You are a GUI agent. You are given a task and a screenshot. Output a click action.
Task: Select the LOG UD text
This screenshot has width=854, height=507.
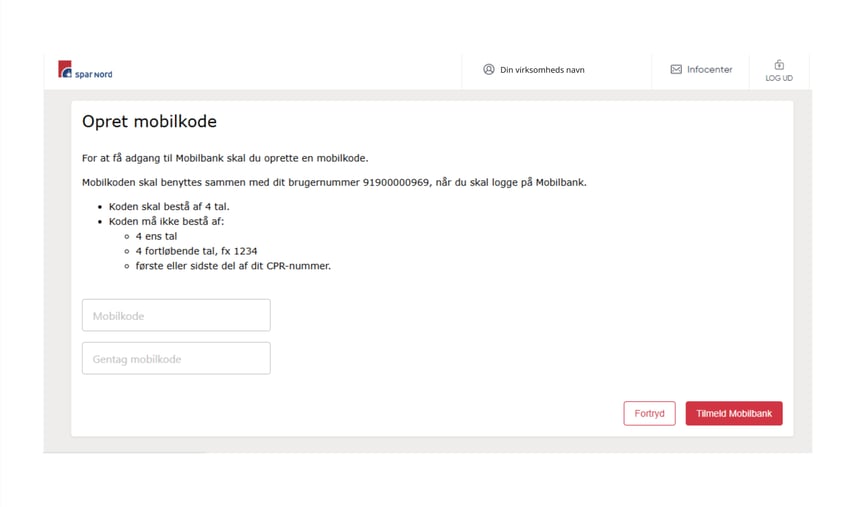[x=779, y=78]
